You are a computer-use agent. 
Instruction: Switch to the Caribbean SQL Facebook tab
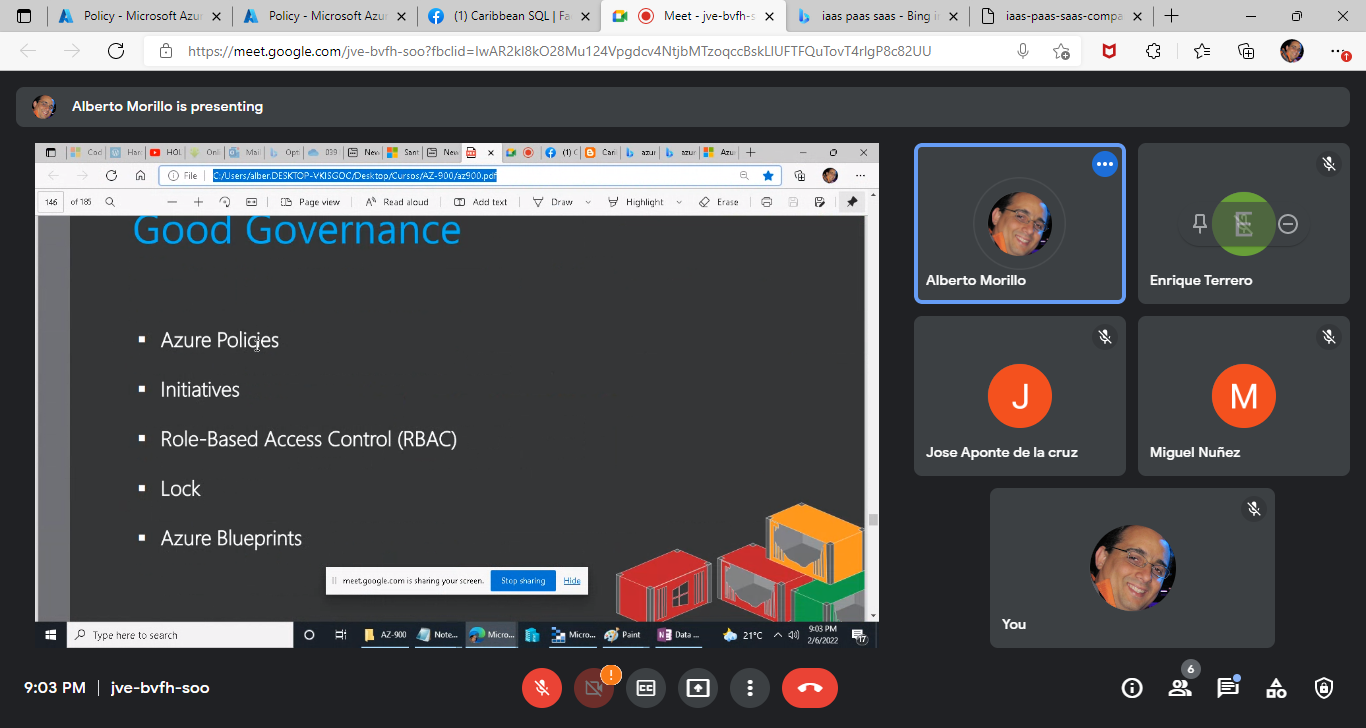[x=508, y=16]
